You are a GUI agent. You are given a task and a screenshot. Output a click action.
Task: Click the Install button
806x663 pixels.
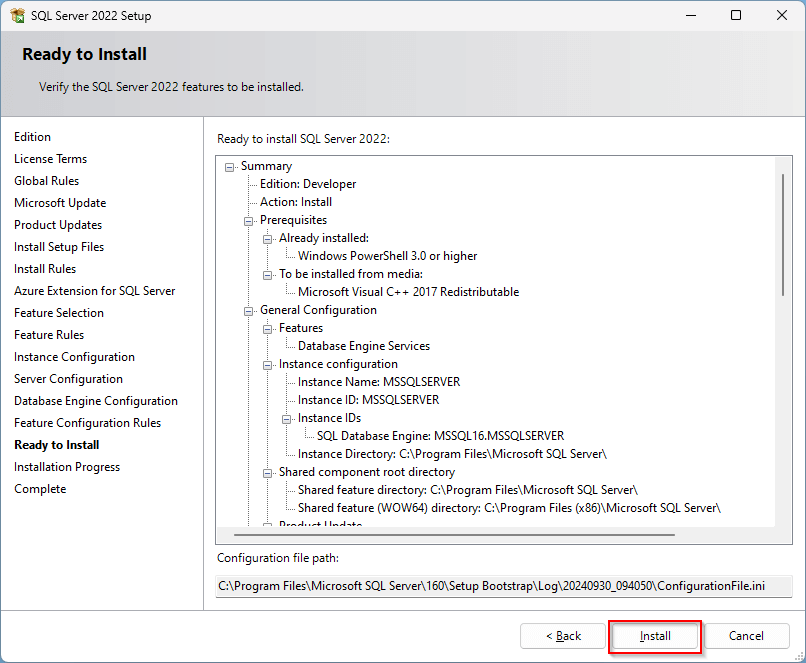pos(655,636)
